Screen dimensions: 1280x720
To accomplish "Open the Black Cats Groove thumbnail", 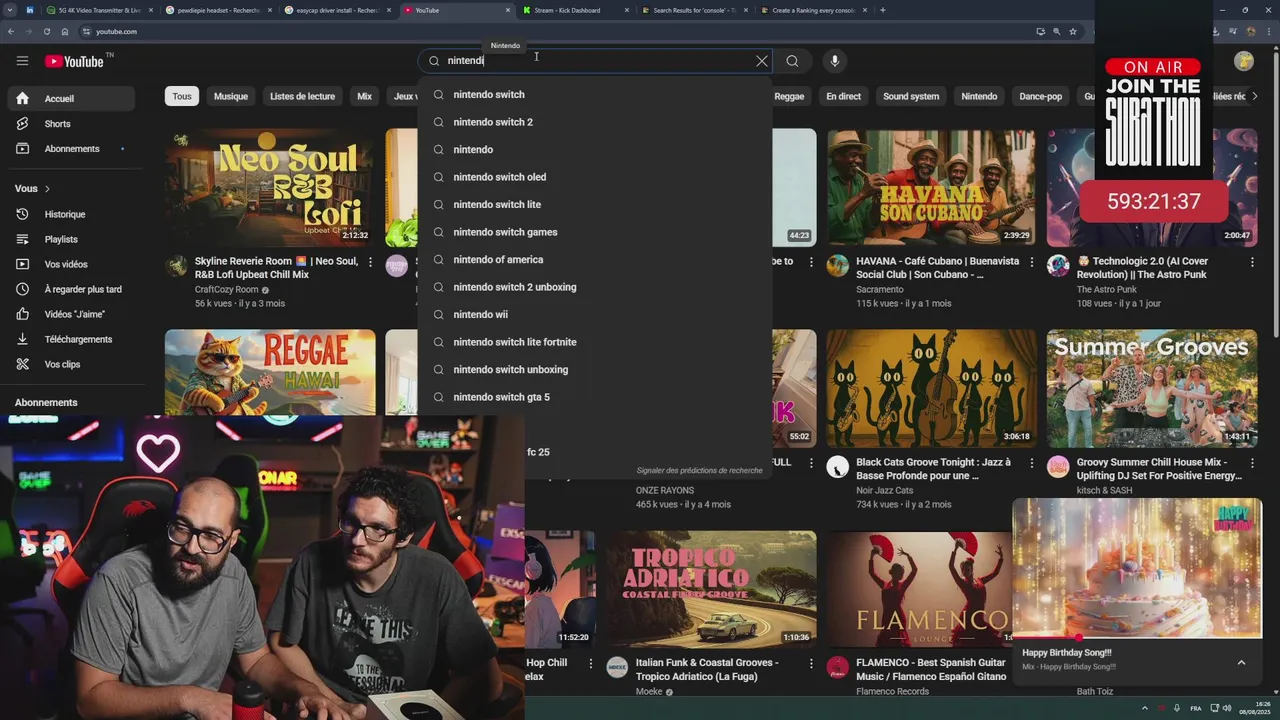I will (x=931, y=388).
